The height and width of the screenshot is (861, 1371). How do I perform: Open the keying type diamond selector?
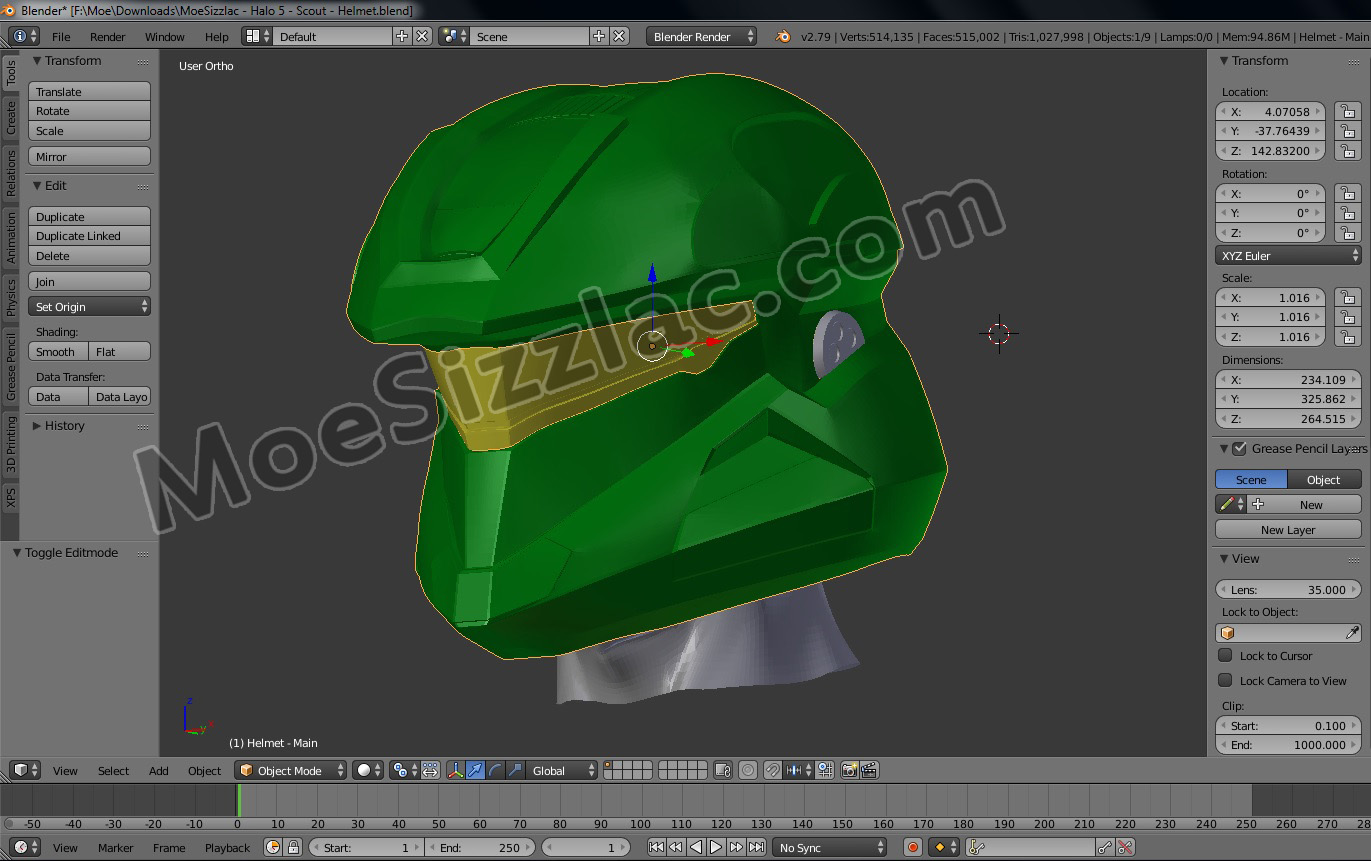(944, 847)
